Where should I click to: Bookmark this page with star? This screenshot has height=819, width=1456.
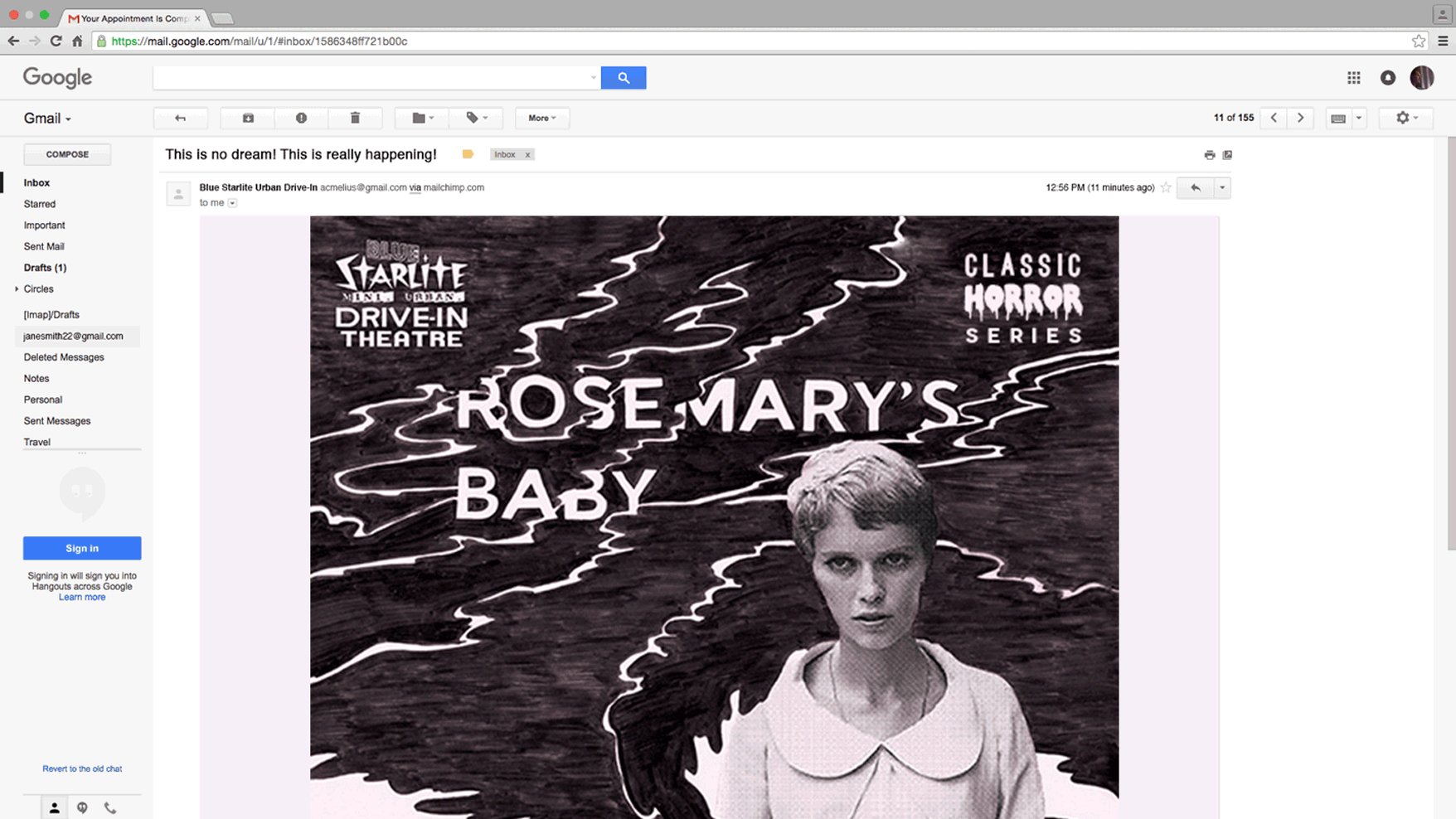coord(1419,41)
